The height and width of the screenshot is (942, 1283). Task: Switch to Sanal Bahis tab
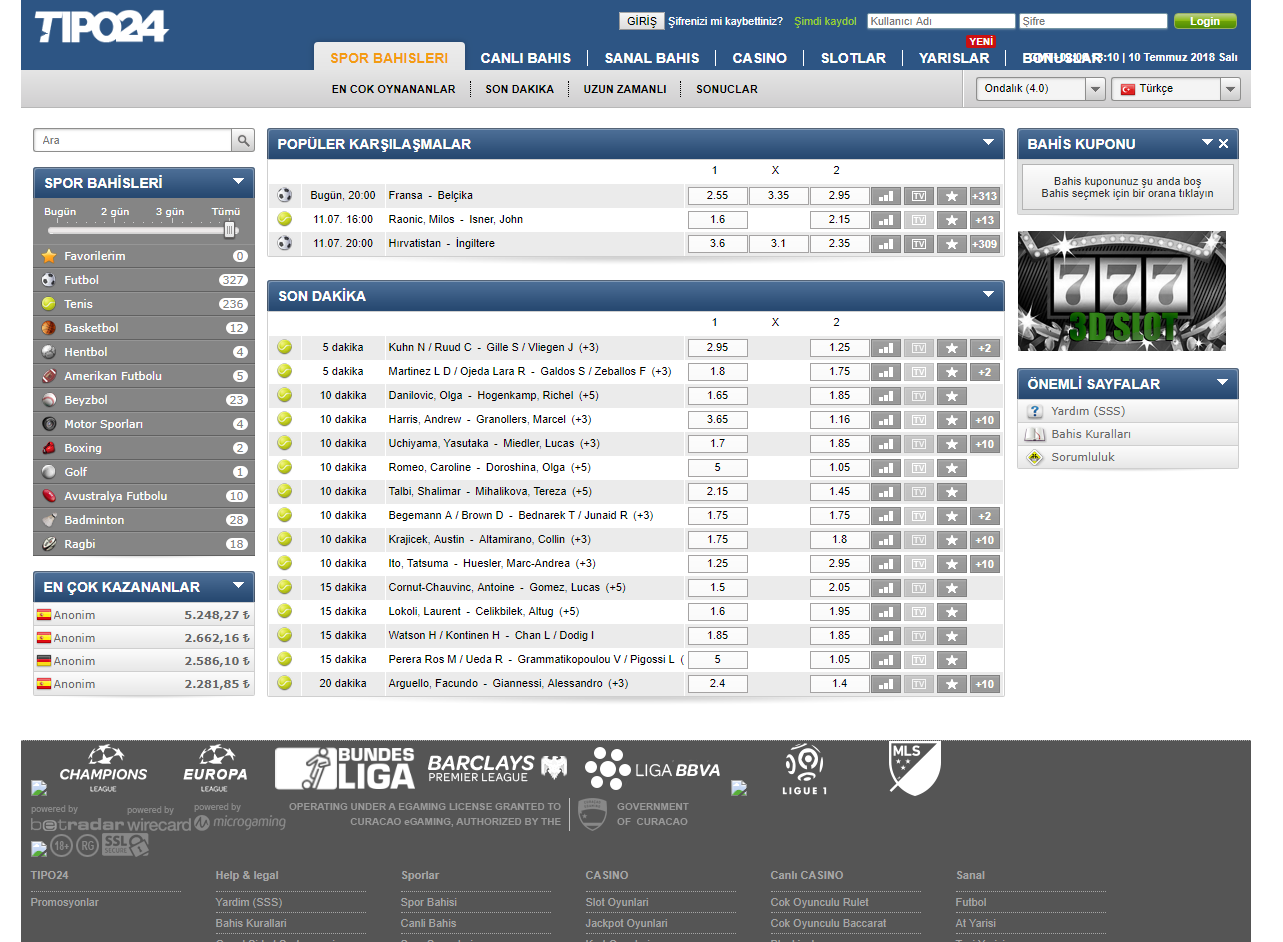(652, 58)
